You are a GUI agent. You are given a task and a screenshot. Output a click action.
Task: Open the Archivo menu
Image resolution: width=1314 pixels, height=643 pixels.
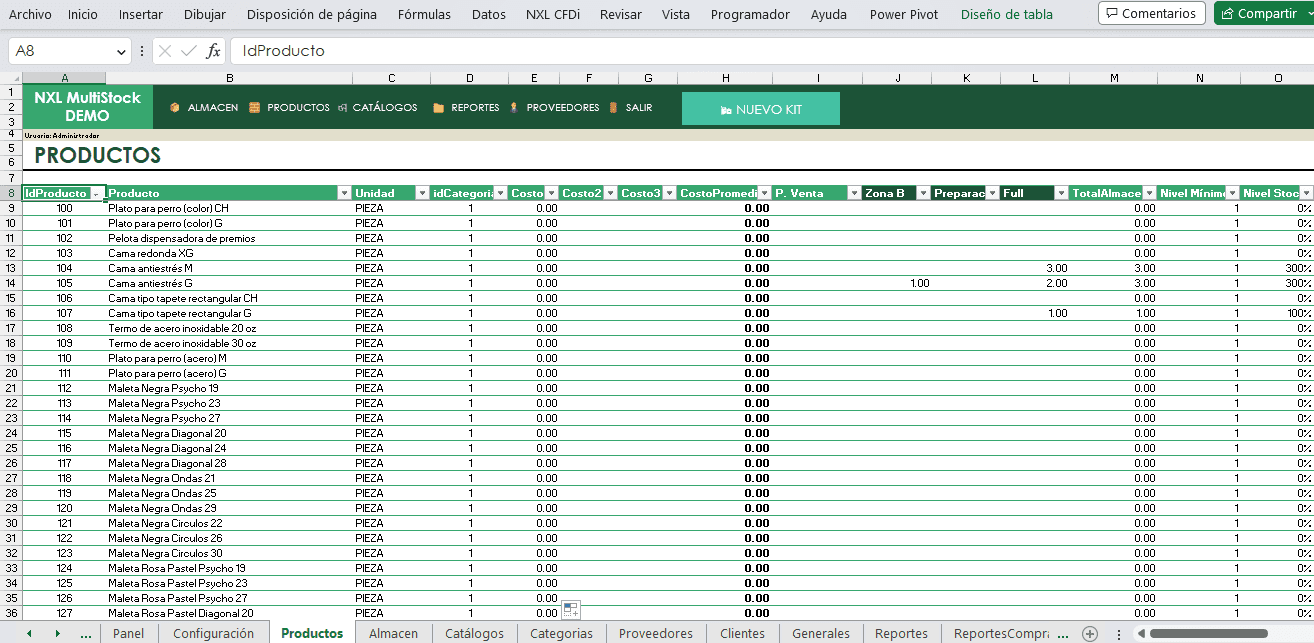click(x=30, y=14)
